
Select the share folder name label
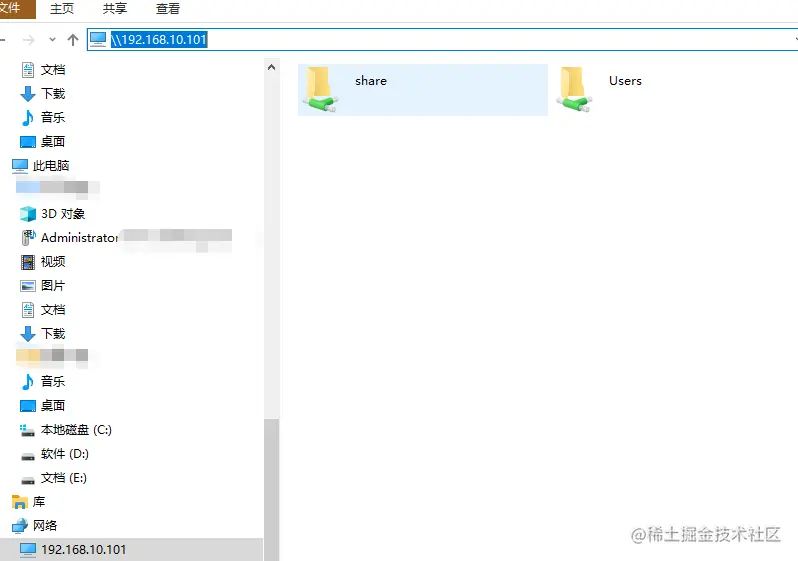(x=371, y=81)
